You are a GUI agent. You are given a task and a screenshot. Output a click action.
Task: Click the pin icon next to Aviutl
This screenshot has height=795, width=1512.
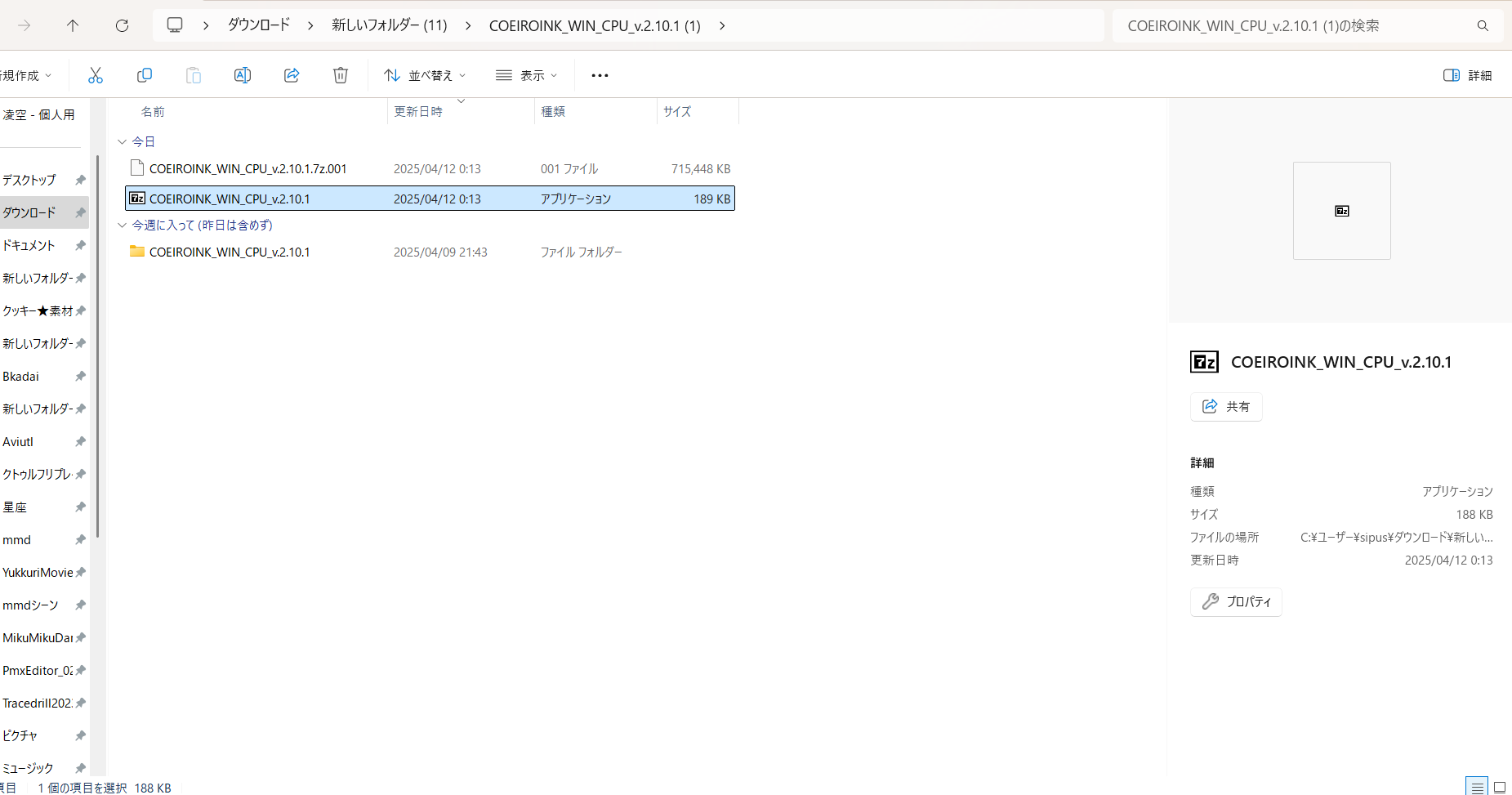(x=80, y=441)
